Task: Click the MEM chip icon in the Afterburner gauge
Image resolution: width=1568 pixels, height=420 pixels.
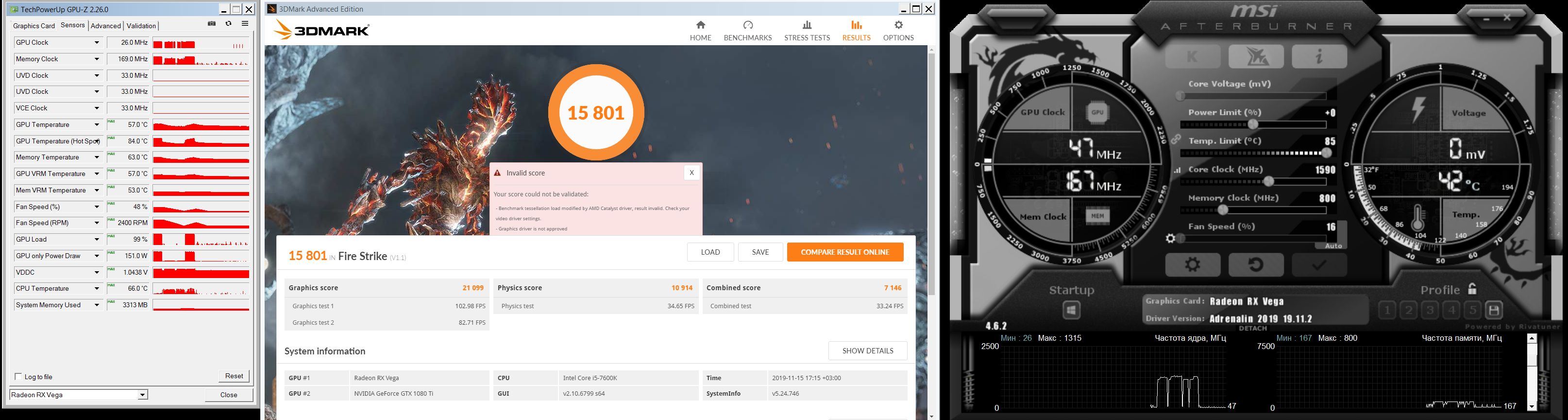Action: (1097, 216)
